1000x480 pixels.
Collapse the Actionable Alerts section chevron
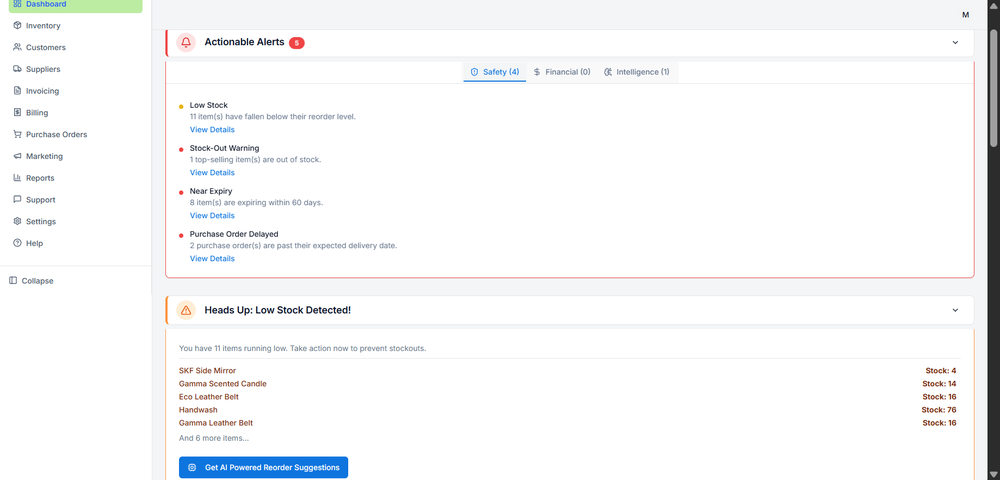[x=955, y=43]
